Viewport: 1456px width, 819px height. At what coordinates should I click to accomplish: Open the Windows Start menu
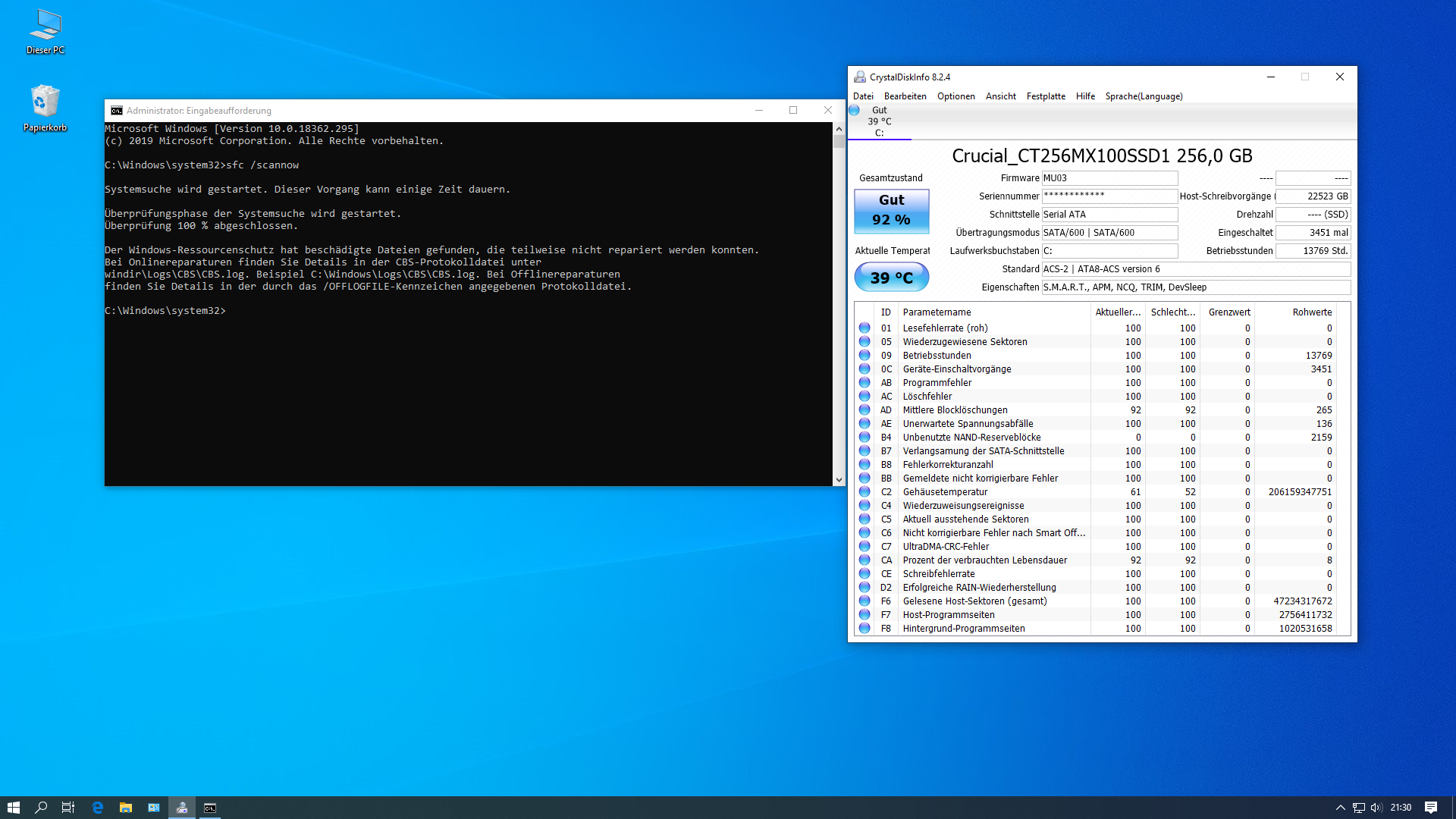point(14,808)
